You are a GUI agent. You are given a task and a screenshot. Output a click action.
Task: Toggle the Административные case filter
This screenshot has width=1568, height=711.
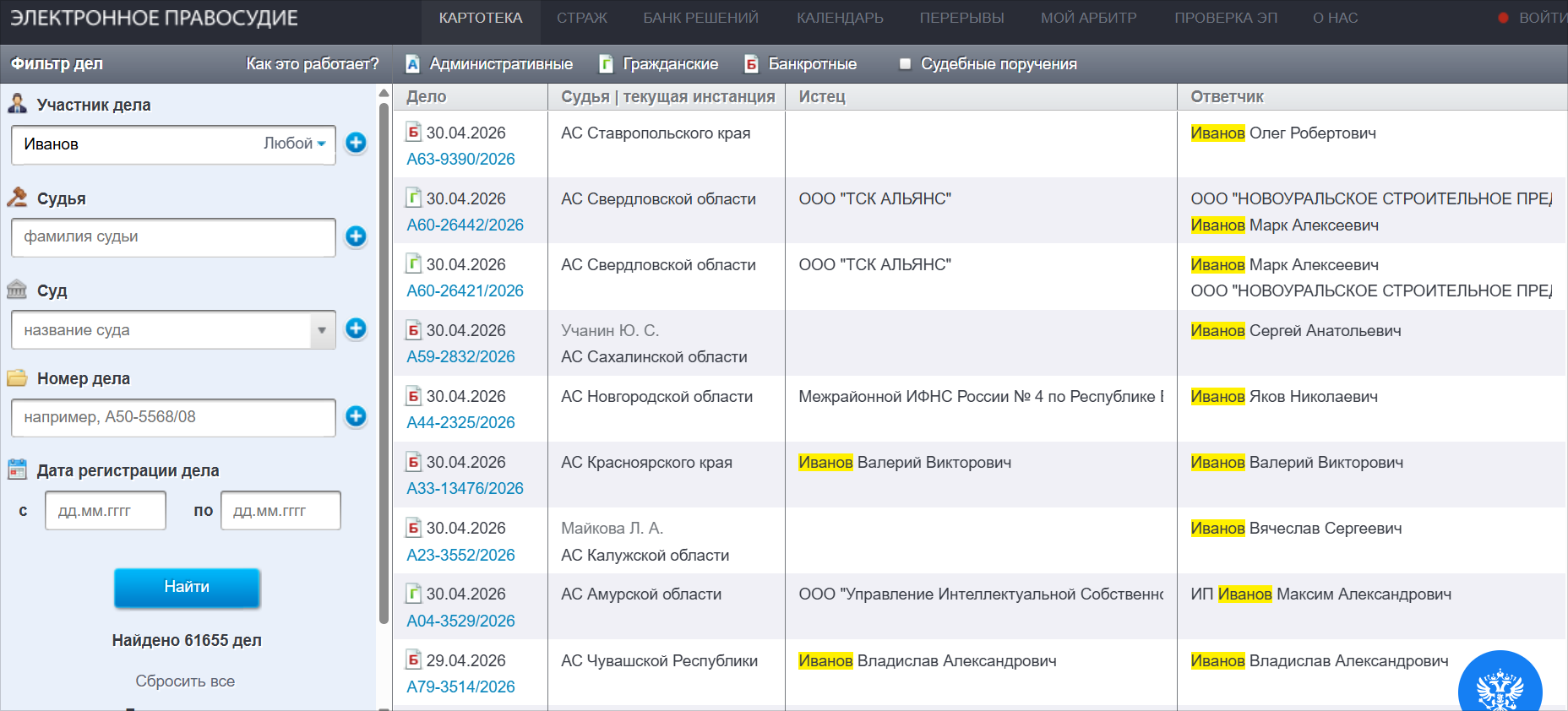489,64
